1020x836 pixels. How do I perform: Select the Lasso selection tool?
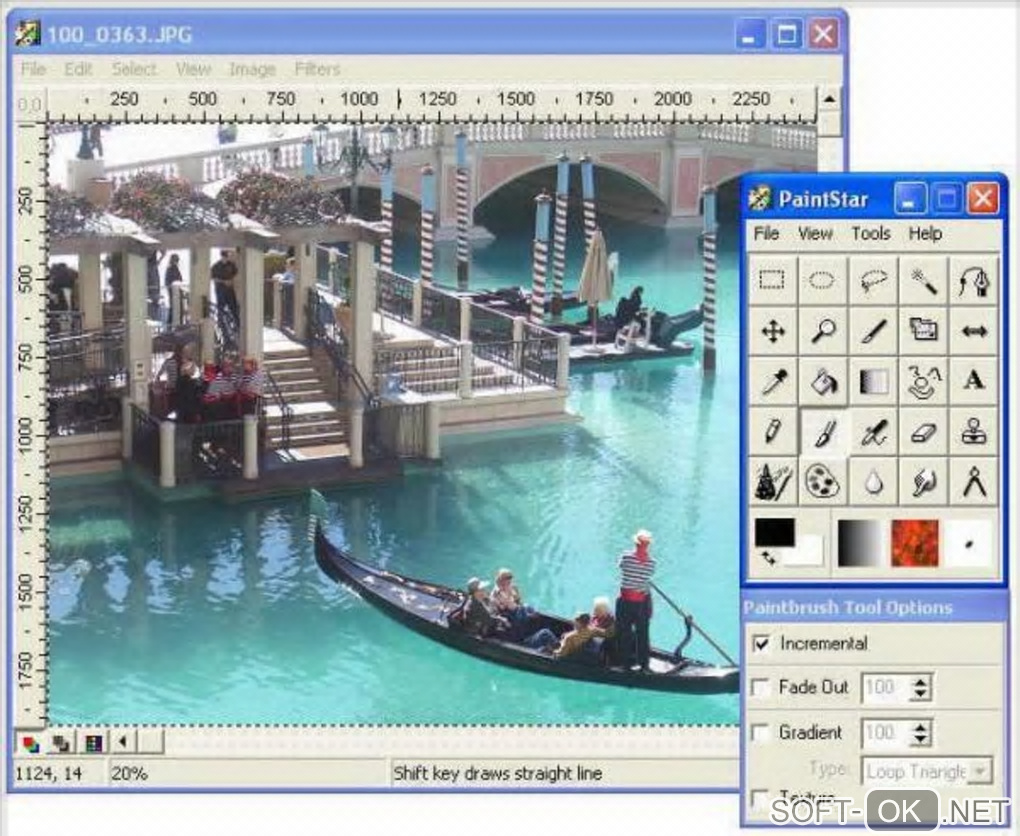(873, 280)
